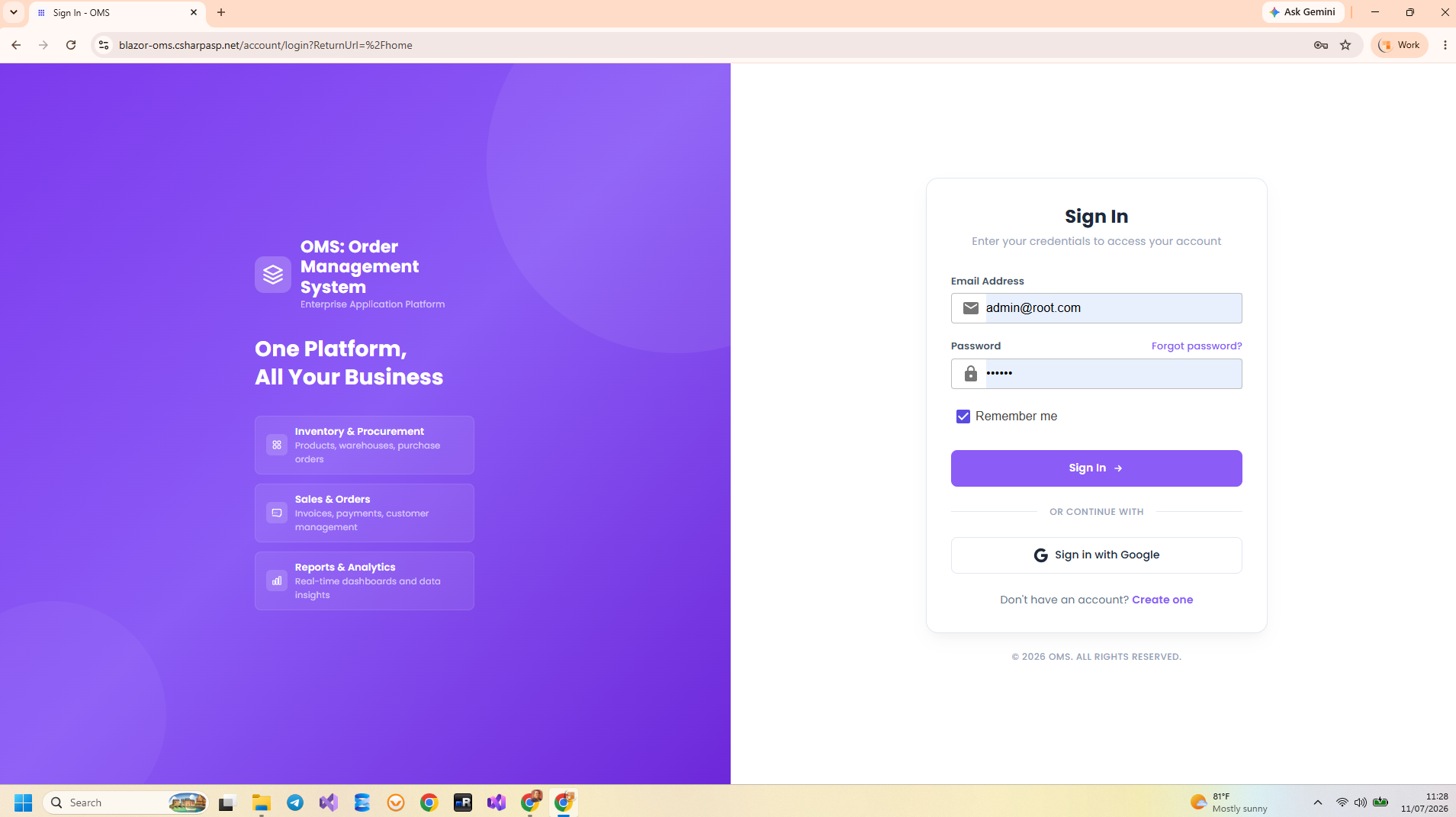Open a new tab with plus icon
The height and width of the screenshot is (817, 1456).
click(221, 12)
